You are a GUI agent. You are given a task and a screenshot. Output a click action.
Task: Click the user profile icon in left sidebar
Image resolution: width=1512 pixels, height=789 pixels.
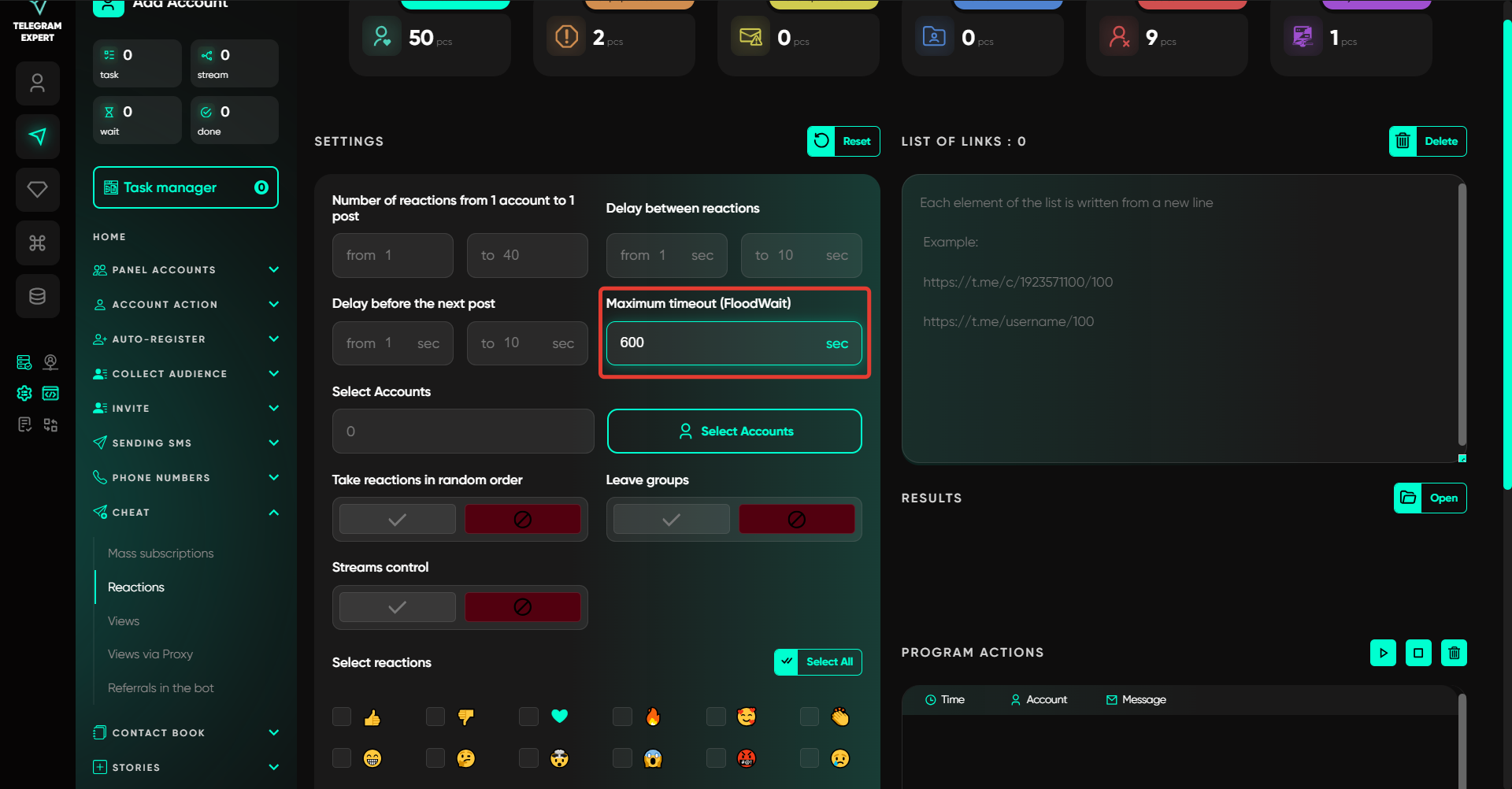37,83
